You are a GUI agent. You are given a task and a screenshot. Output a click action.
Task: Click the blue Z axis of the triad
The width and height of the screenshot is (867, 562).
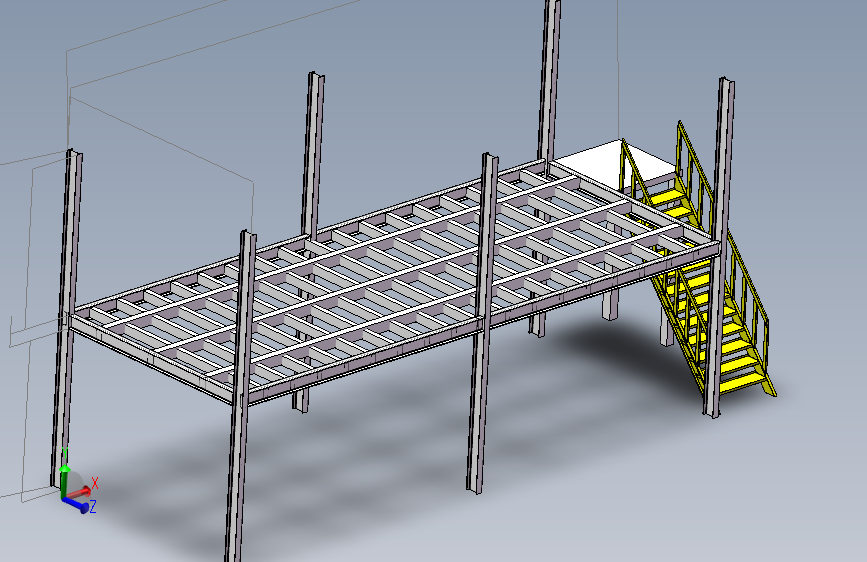[x=76, y=504]
